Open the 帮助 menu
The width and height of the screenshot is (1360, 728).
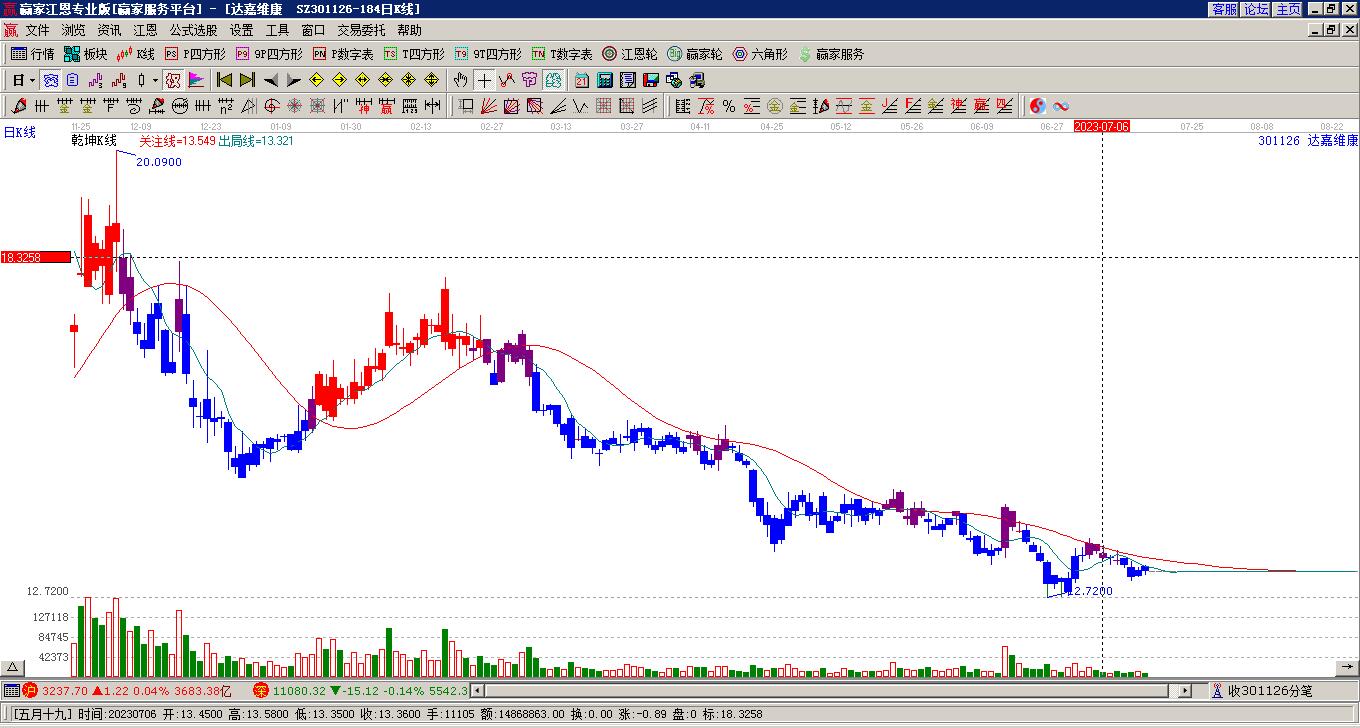click(409, 31)
